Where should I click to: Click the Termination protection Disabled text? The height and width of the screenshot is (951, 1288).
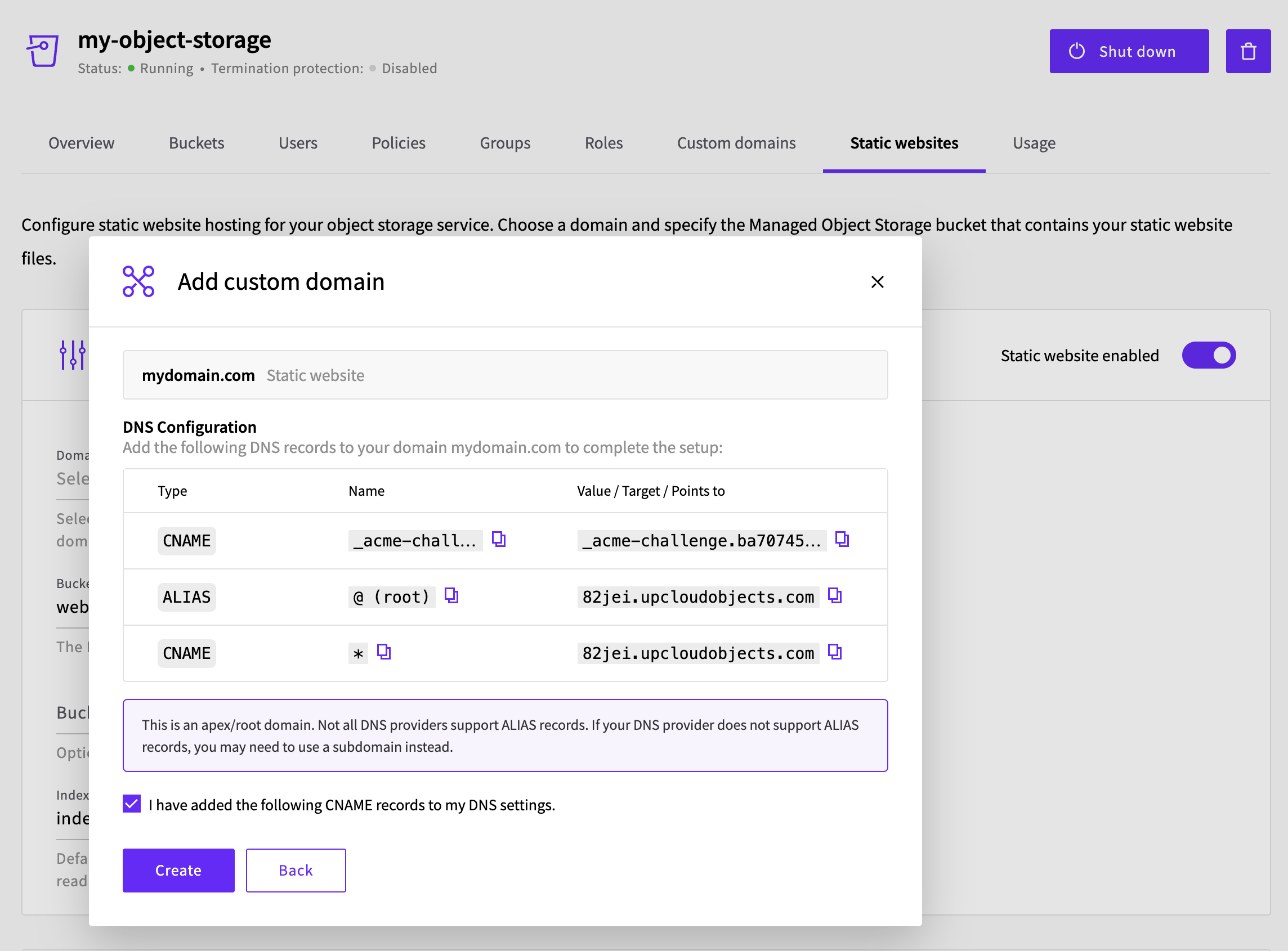coord(409,68)
